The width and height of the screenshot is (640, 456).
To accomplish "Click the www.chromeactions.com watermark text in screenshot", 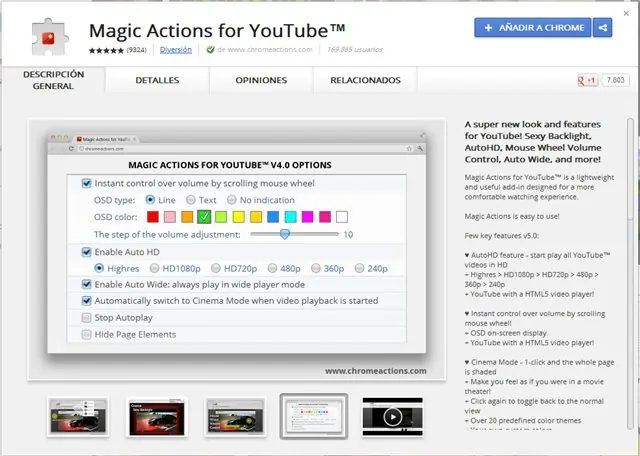I will click(x=376, y=371).
